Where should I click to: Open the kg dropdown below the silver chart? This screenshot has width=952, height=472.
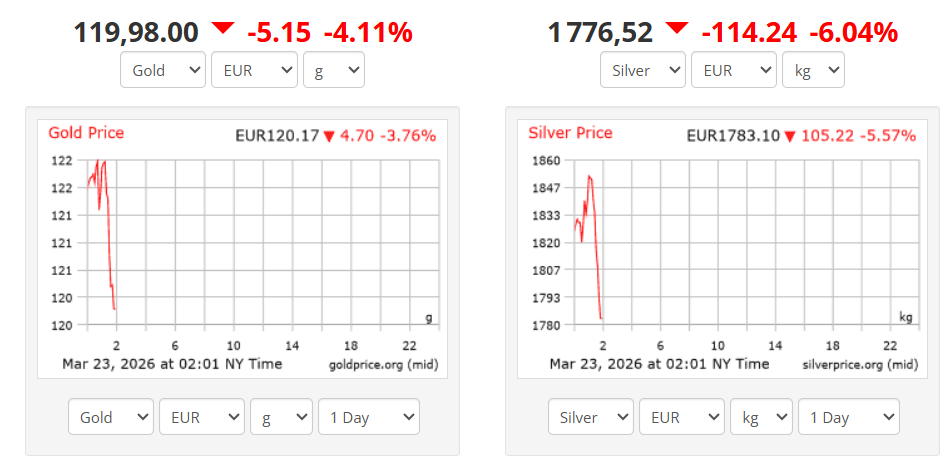pyautogui.click(x=761, y=417)
